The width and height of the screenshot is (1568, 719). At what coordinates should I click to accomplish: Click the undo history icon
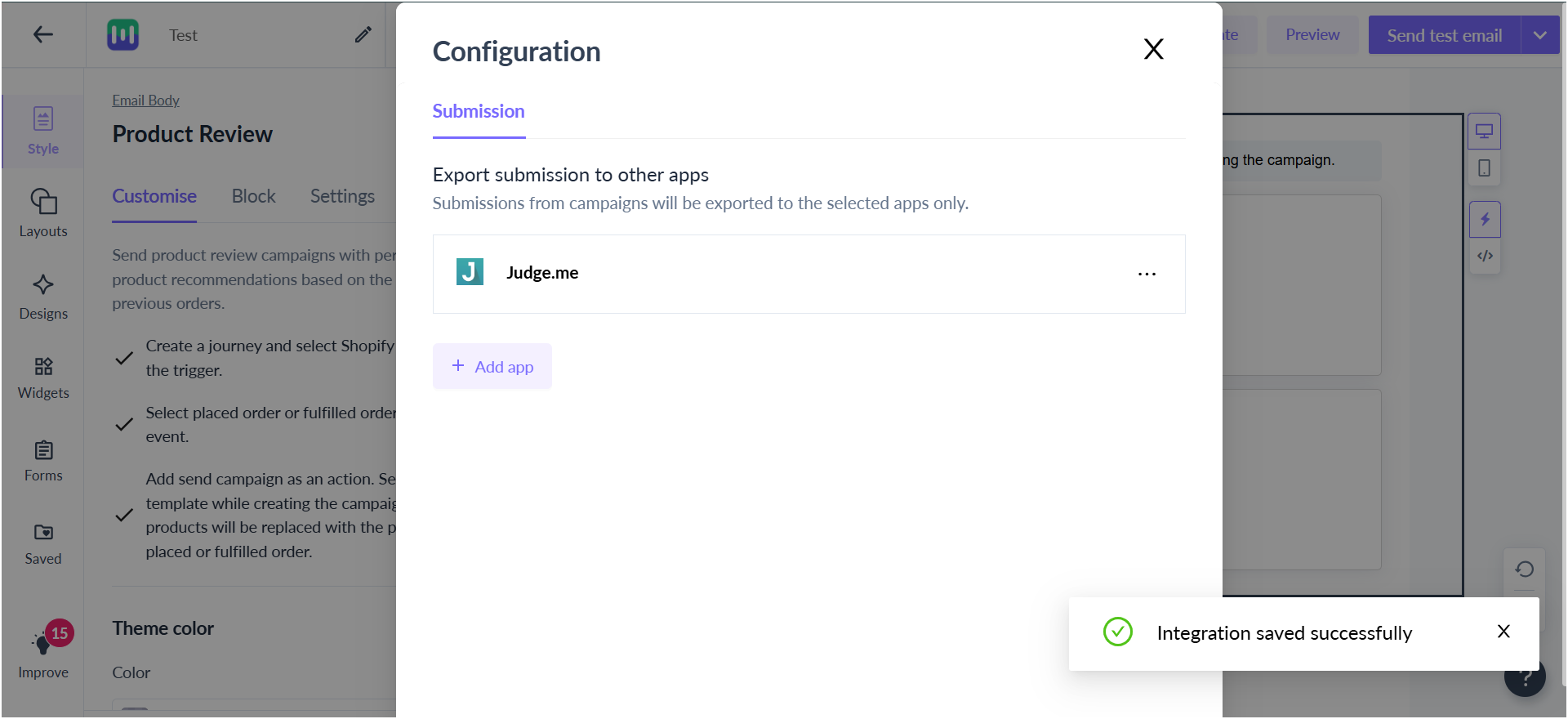(1524, 569)
